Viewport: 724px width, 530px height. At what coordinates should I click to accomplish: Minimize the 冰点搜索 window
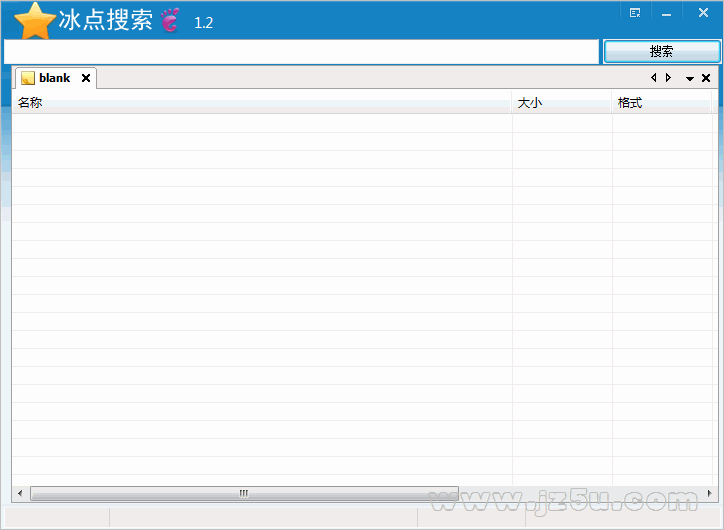[x=666, y=13]
